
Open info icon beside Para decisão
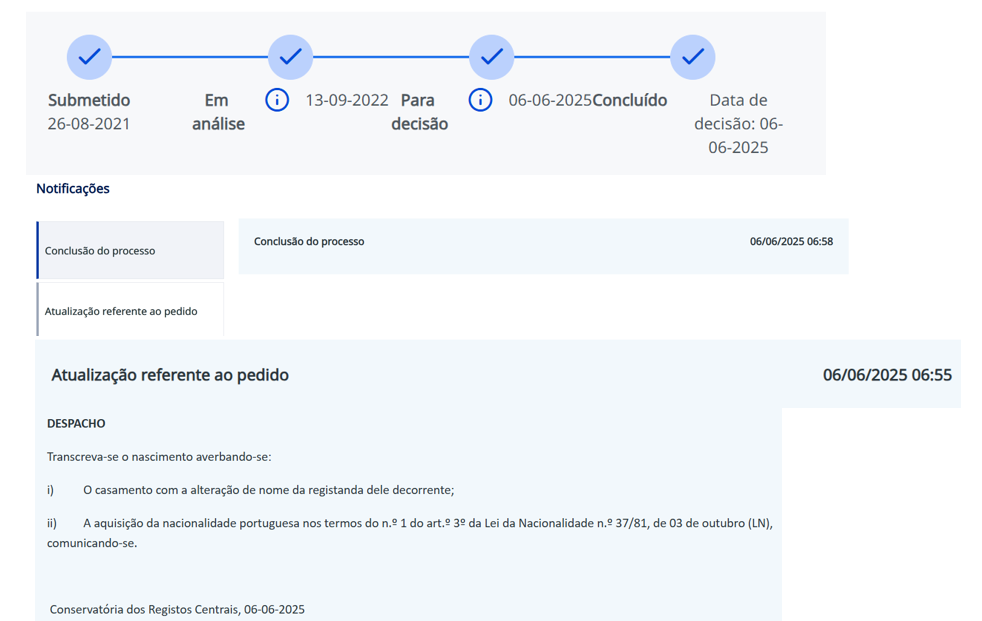click(480, 100)
